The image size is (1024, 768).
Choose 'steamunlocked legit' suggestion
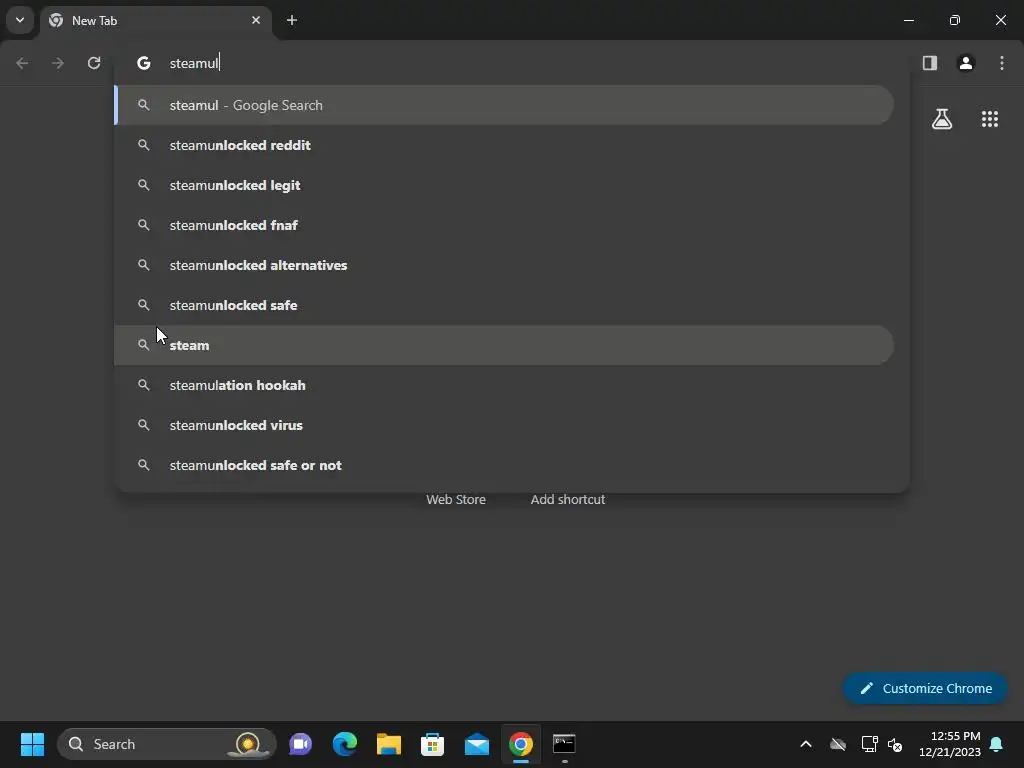click(x=504, y=185)
